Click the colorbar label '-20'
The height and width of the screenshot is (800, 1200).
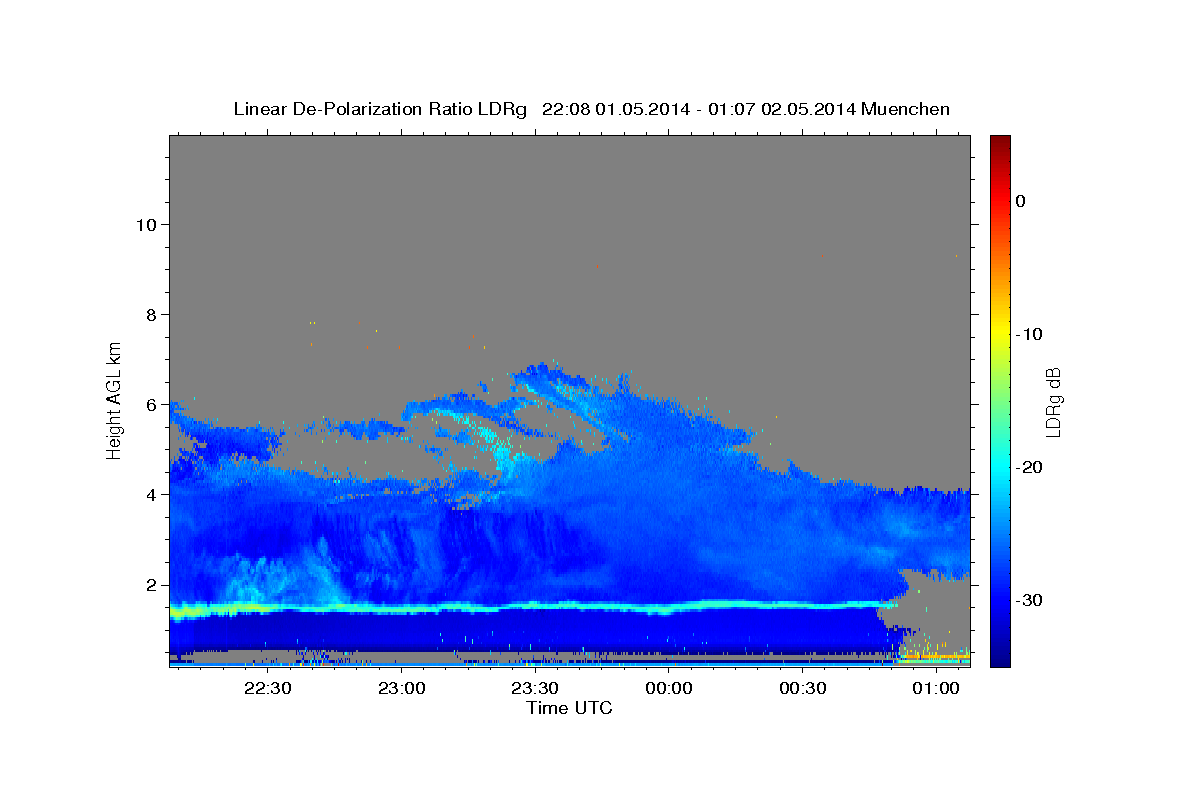[1029, 467]
